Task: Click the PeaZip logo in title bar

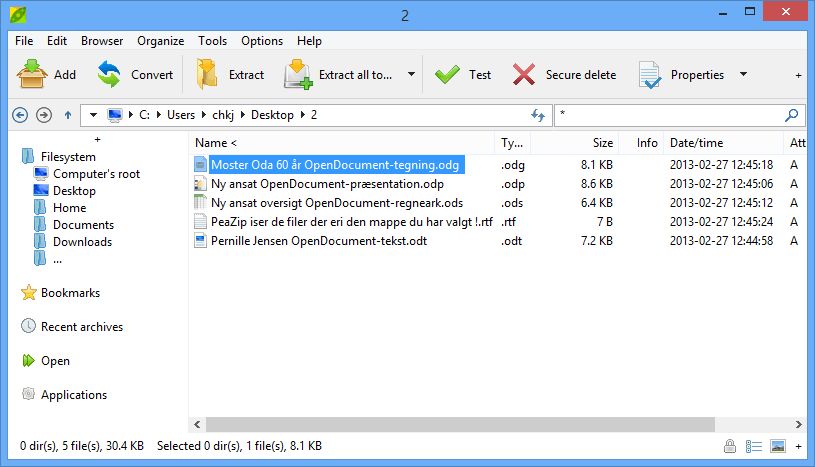Action: [18, 15]
